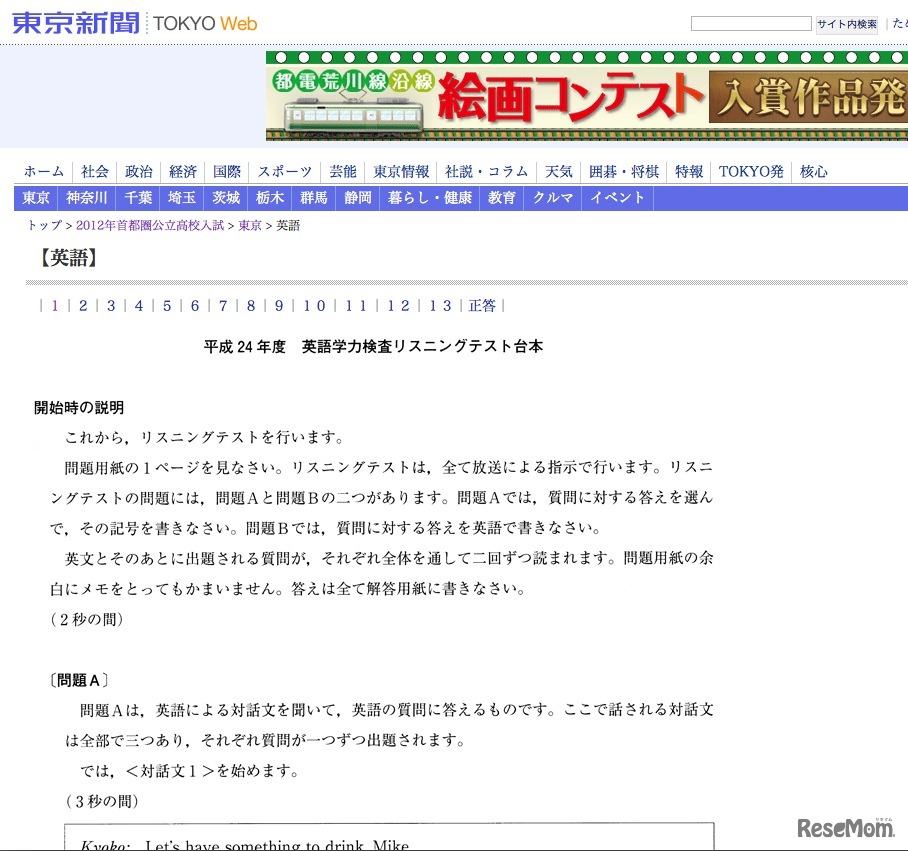
Task: Open the 2012年首都圏公立高校入試 breadcrumb link
Action: [150, 226]
